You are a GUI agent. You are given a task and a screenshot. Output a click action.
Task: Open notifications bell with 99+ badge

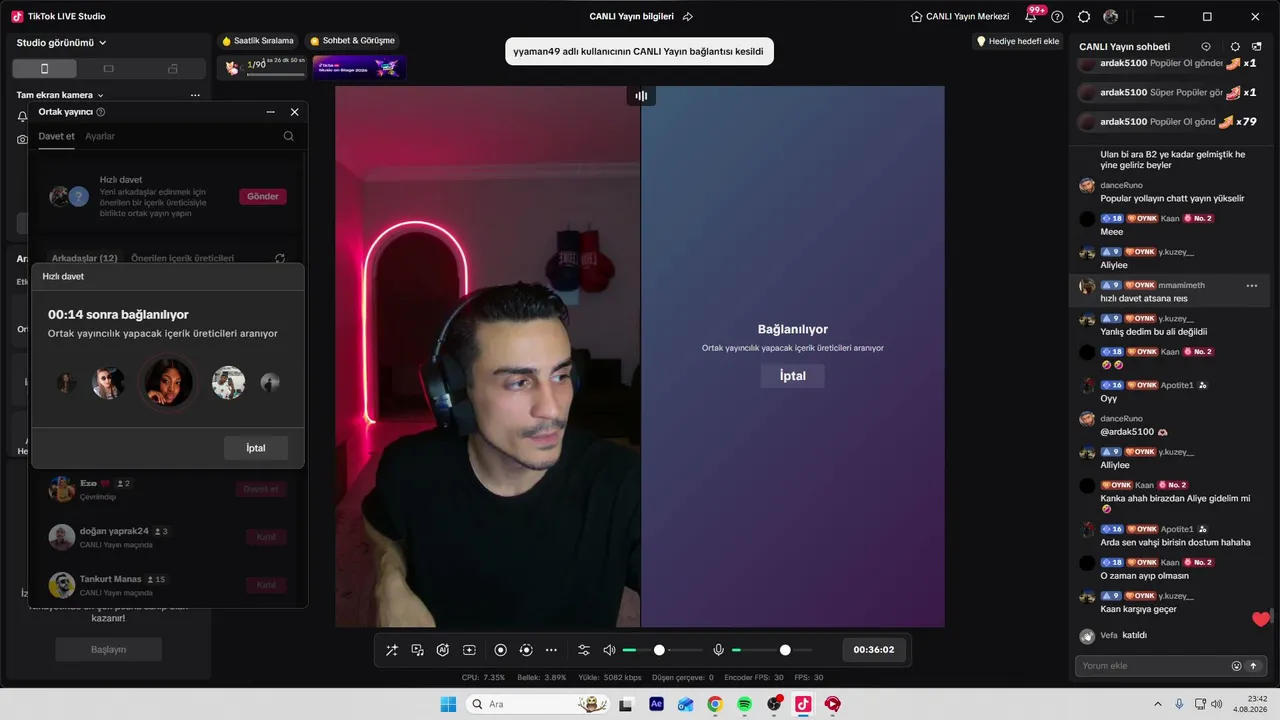click(1031, 17)
